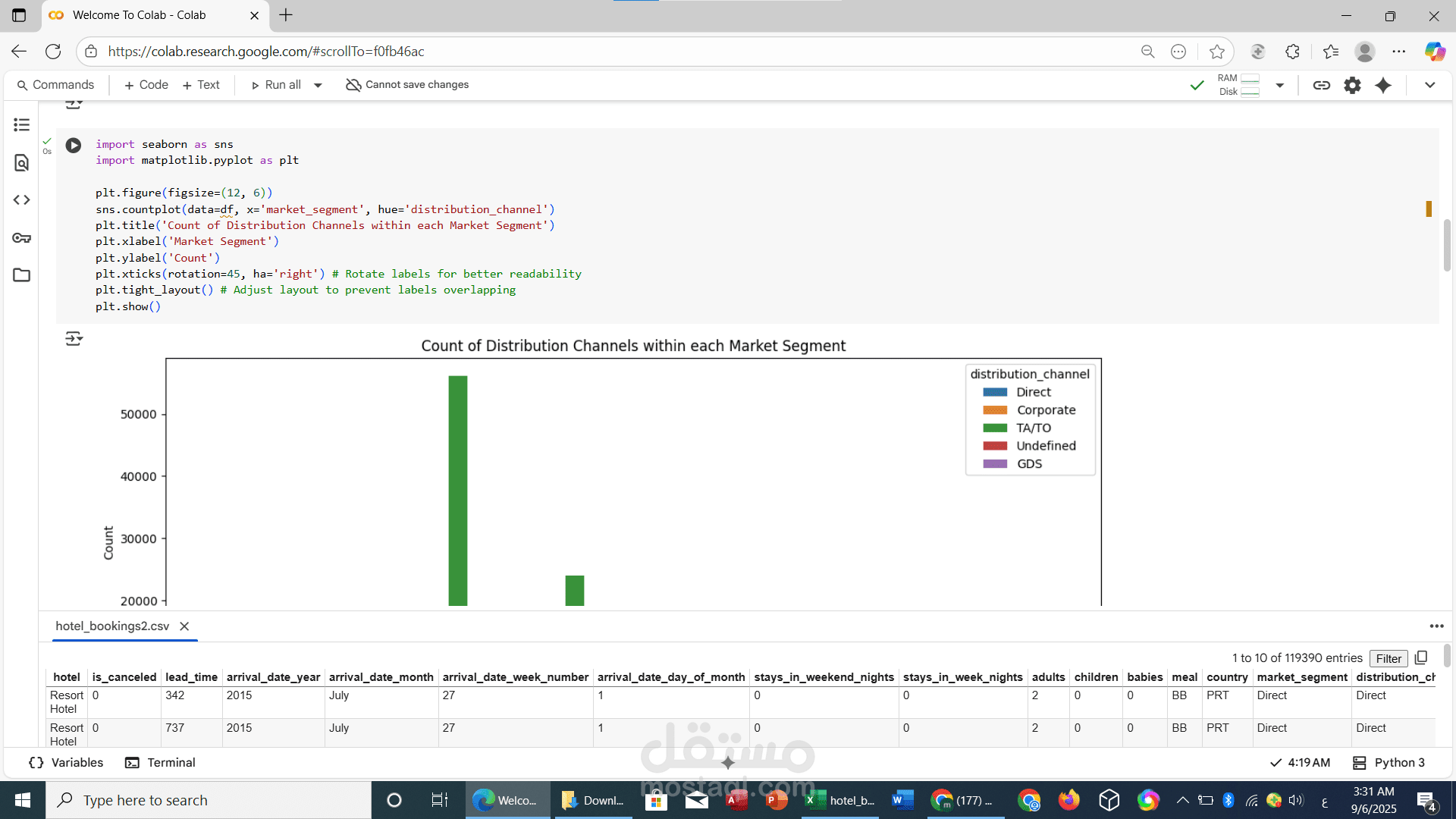Image resolution: width=1456 pixels, height=819 pixels.
Task: Select the hotel_bookings2.csv tab
Action: [112, 626]
